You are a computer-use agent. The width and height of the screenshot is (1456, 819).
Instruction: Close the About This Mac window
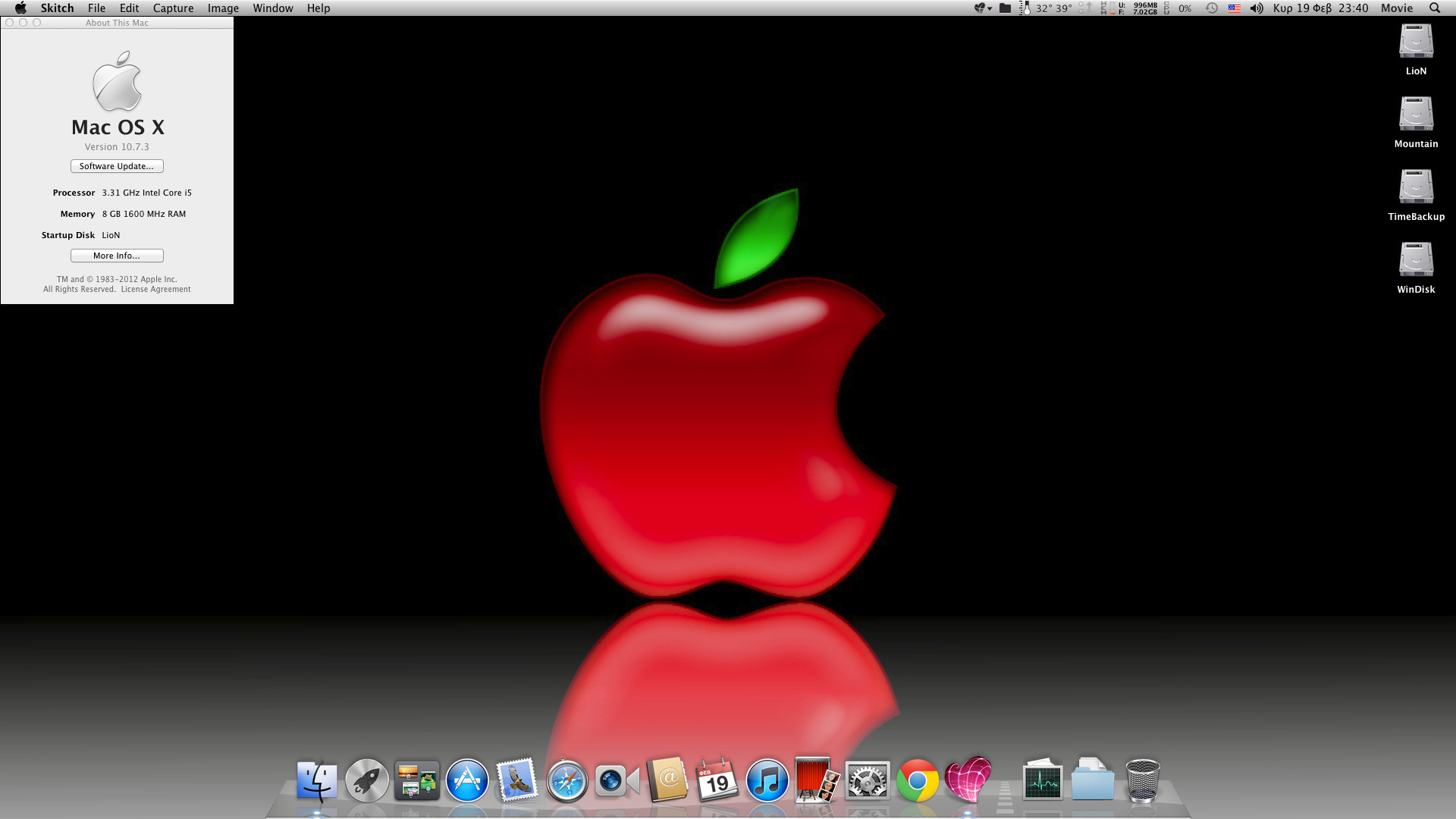click(x=10, y=23)
